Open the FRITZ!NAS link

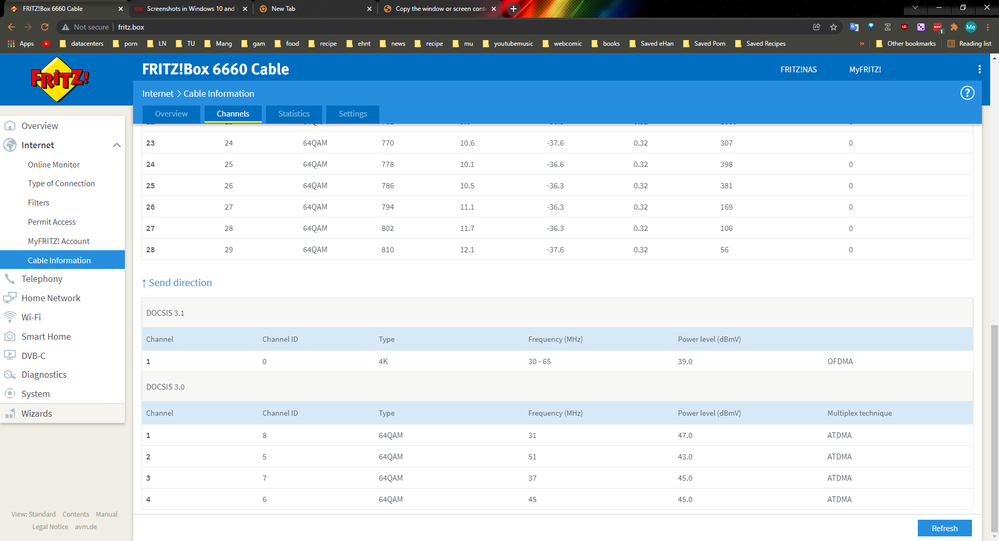(798, 69)
